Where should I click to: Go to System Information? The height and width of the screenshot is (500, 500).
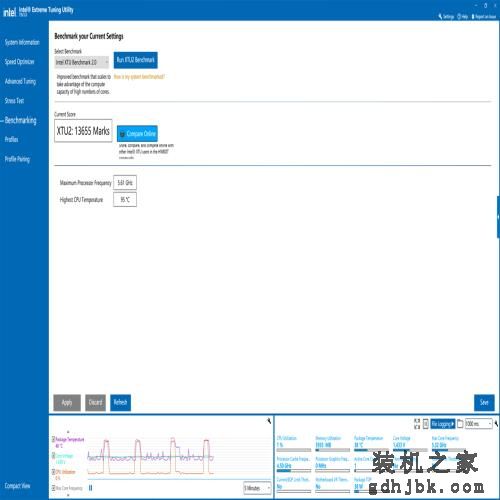pyautogui.click(x=22, y=42)
